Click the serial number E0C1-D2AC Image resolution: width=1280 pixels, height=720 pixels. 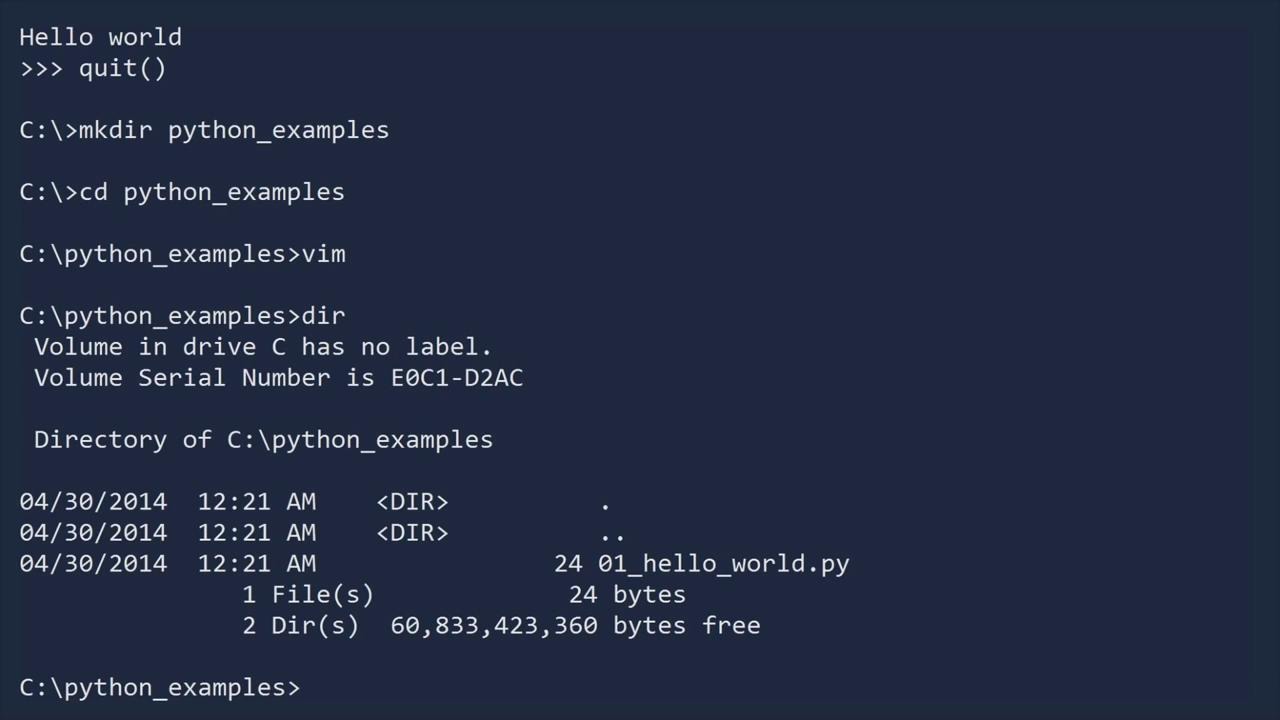(x=457, y=378)
